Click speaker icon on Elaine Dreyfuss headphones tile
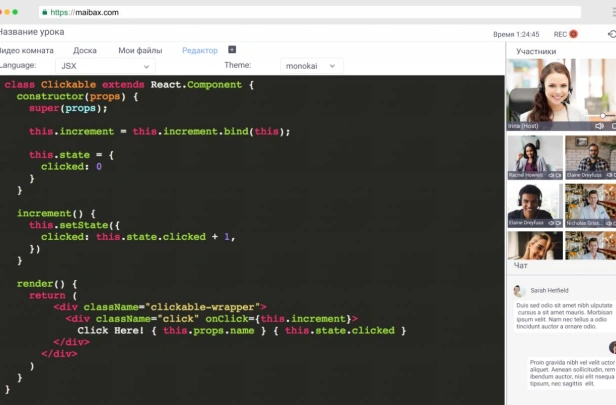The width and height of the screenshot is (616, 405). point(551,223)
